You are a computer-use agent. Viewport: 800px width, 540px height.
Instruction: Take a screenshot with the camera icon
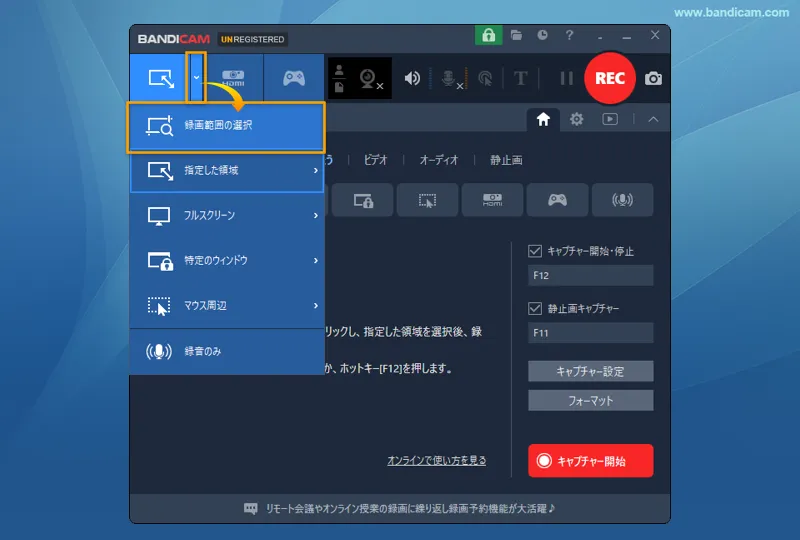coord(653,79)
